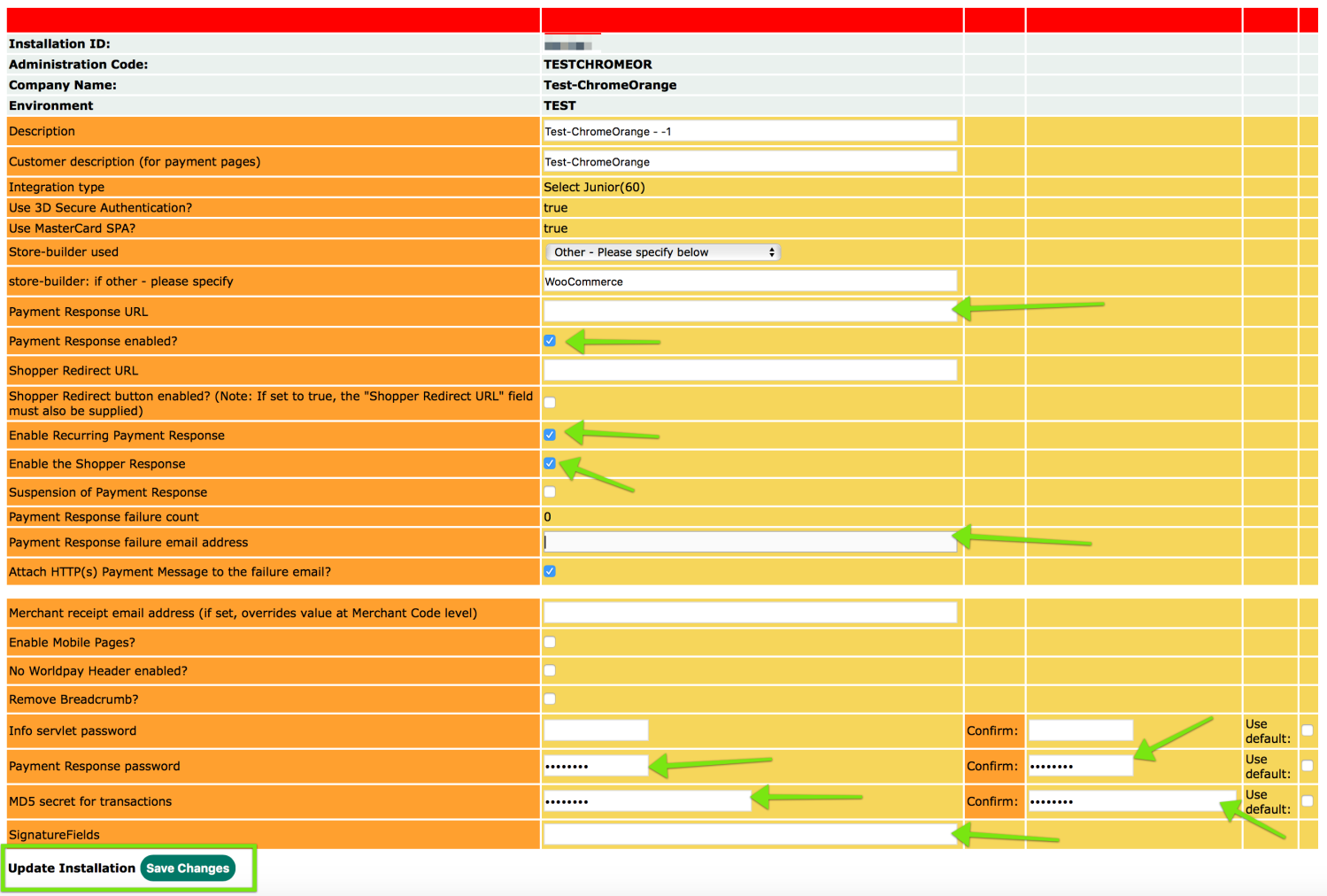The width and height of the screenshot is (1327, 896).
Task: Check Use default for MD5 secret
Action: [x=1308, y=801]
